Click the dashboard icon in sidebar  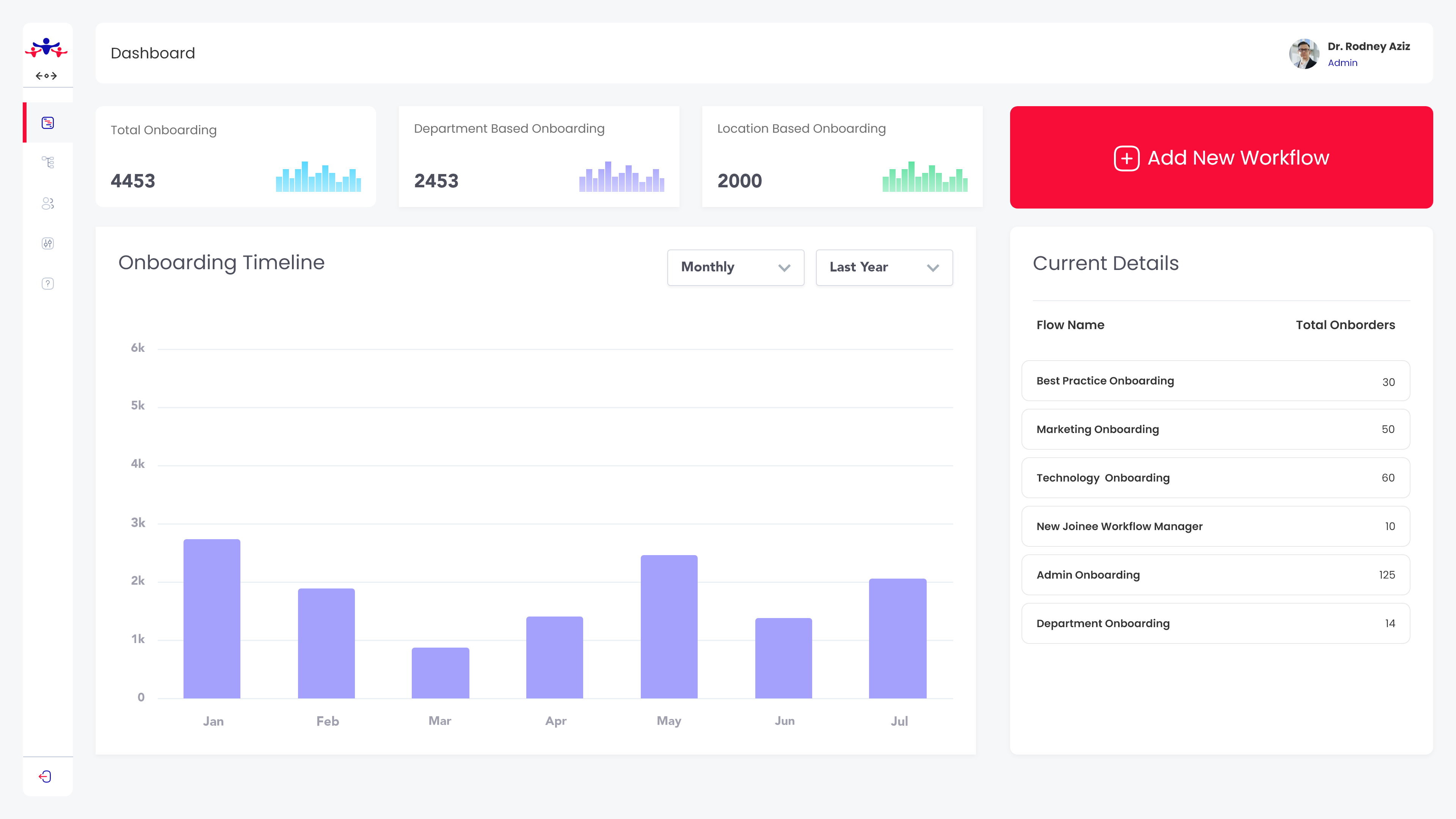[x=47, y=122]
